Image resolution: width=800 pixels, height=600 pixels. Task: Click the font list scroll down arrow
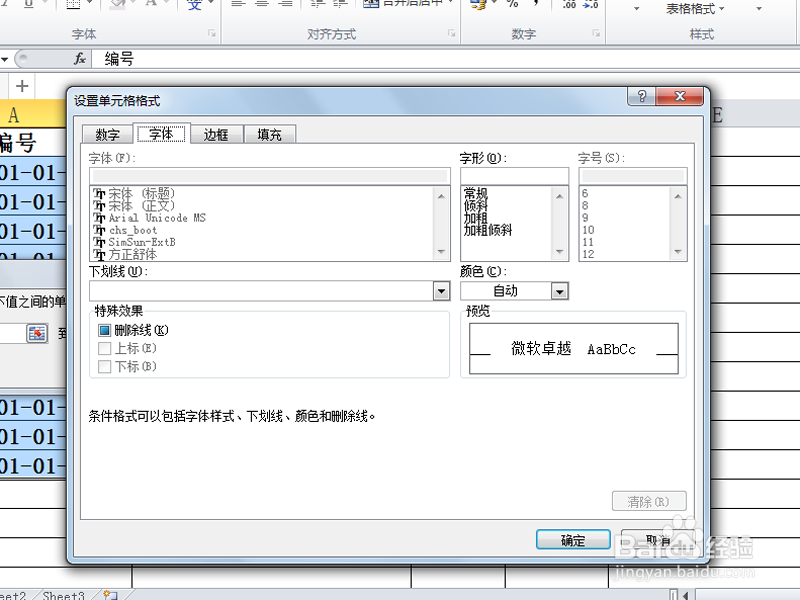click(x=441, y=252)
